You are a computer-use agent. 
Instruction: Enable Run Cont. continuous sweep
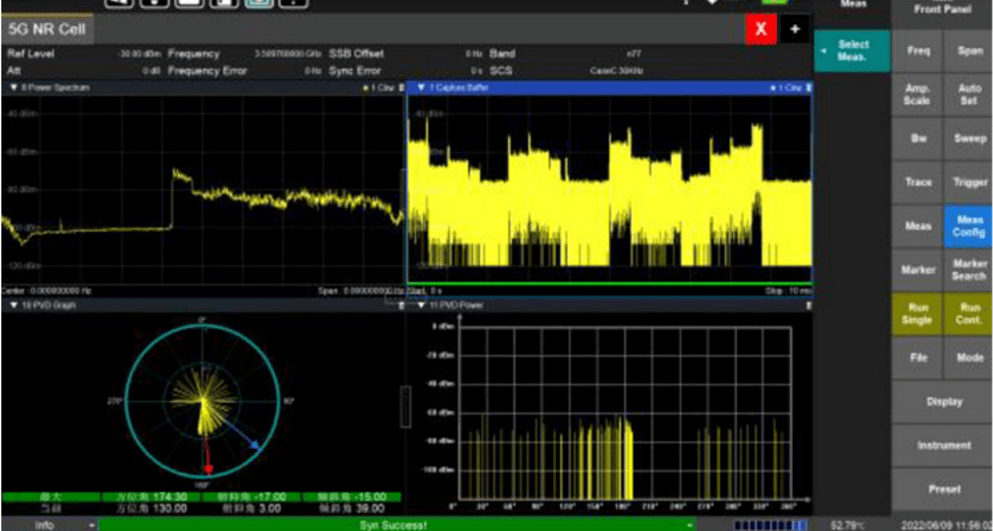point(968,314)
